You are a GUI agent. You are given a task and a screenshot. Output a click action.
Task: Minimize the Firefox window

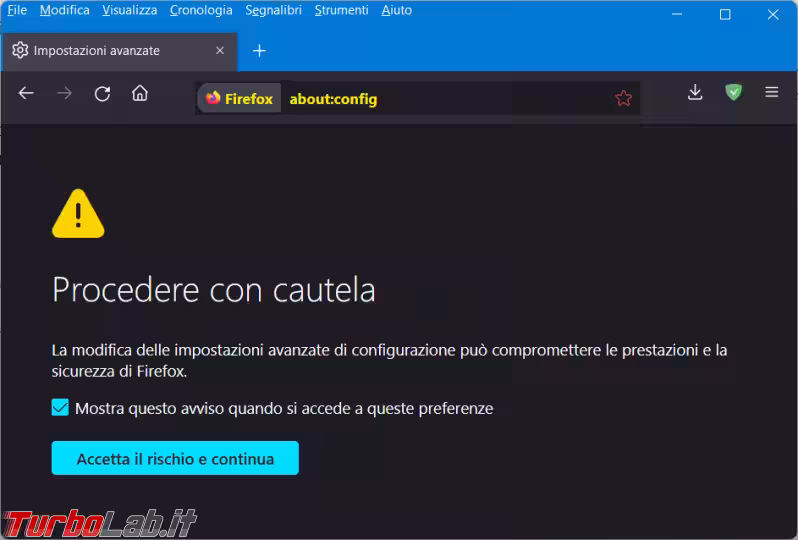pyautogui.click(x=677, y=14)
